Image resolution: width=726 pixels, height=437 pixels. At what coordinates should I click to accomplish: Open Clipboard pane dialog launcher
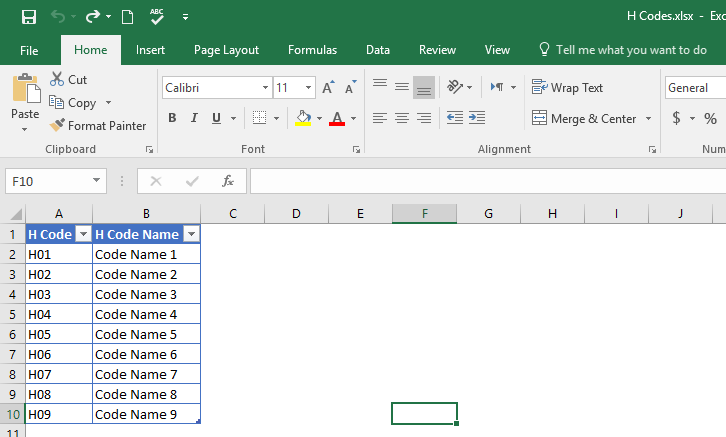click(x=149, y=150)
